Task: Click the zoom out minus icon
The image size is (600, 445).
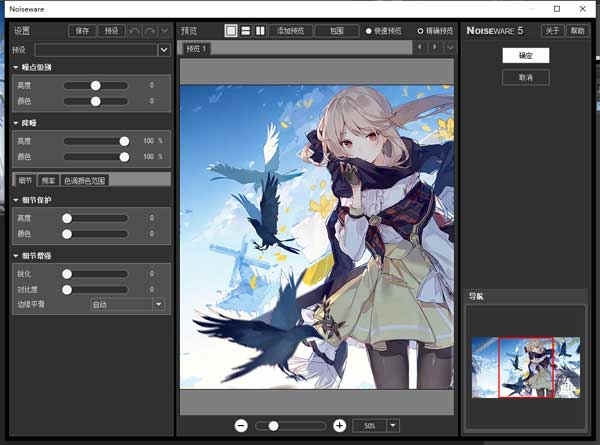Action: [243, 425]
